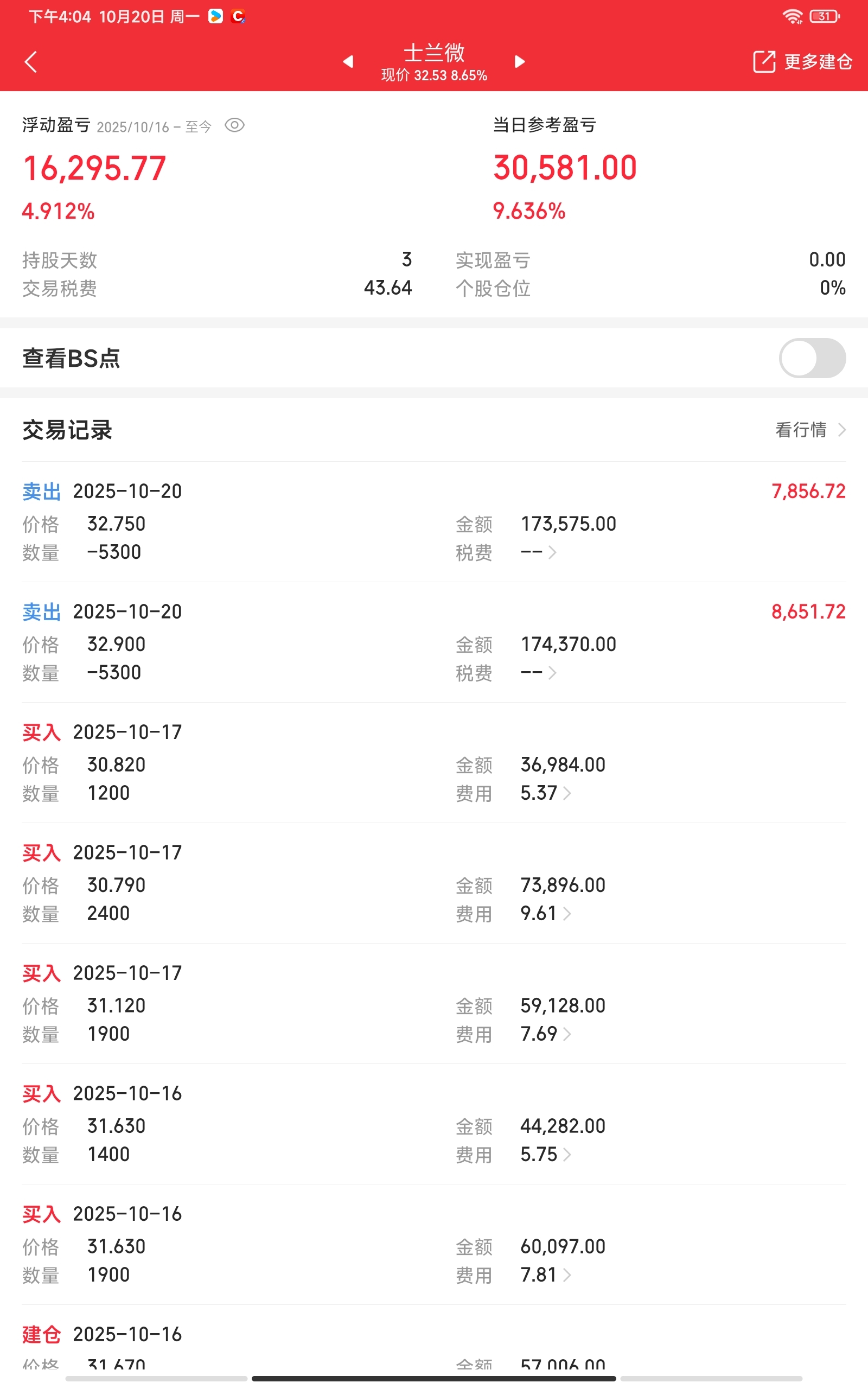
Task: Enable the 查看BS点 switch
Action: coord(812,358)
